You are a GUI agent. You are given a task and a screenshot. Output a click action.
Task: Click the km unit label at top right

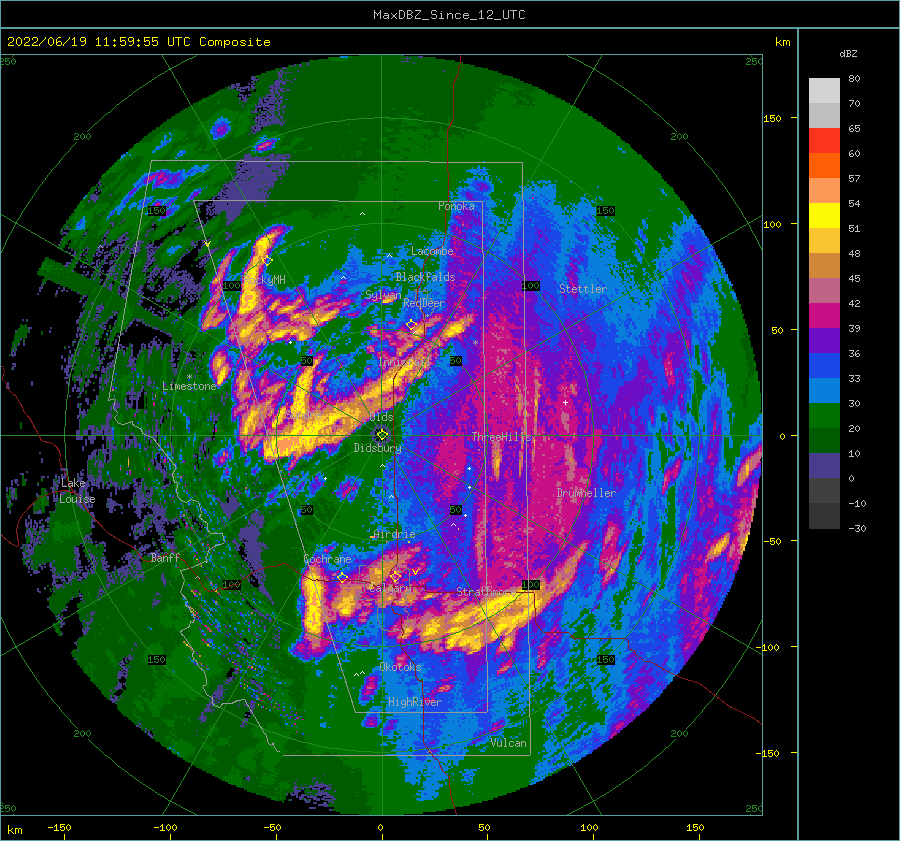(x=782, y=42)
